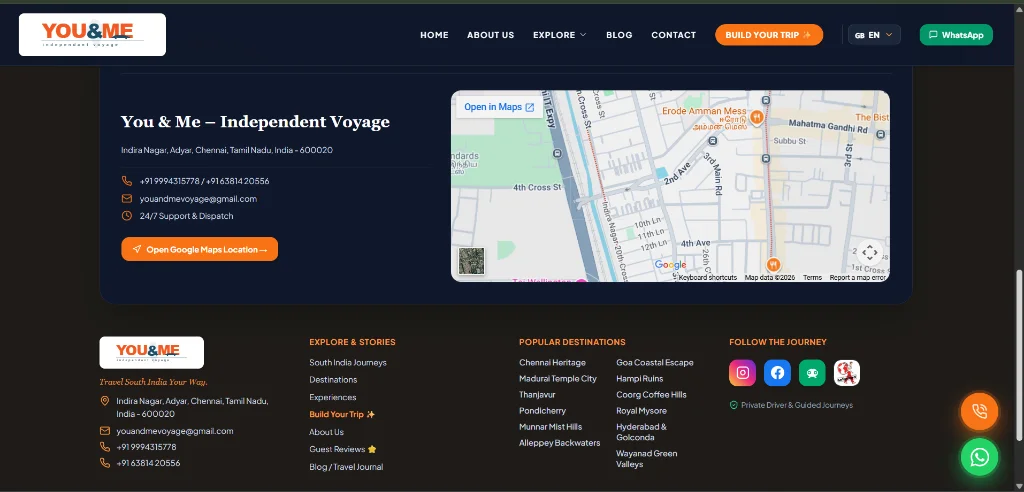Image resolution: width=1024 pixels, height=492 pixels.
Task: Click Keyboard shortcuts on the map
Action: (708, 278)
